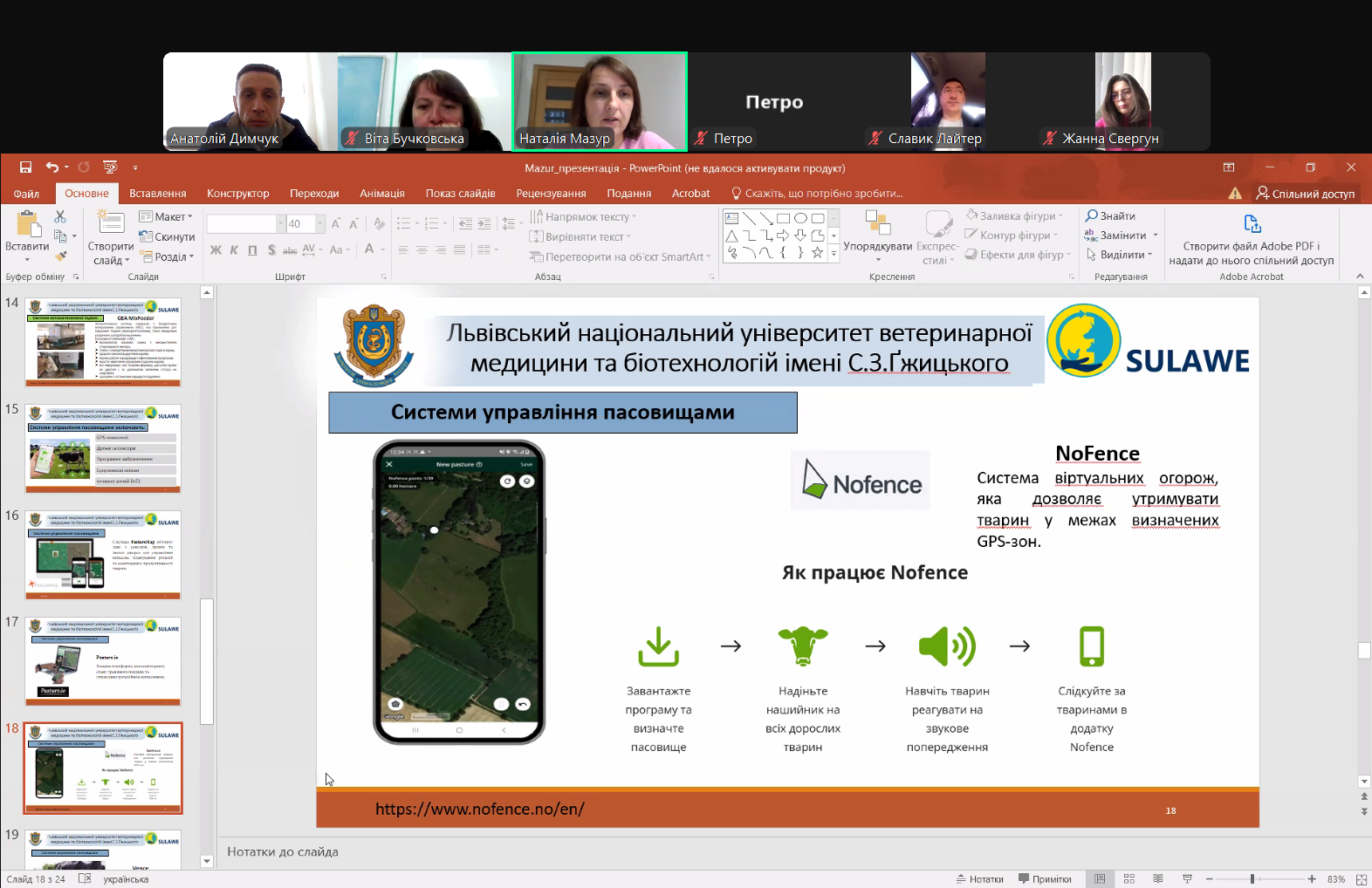1372x888 pixels.
Task: Open the Упорядкувати arrange tool
Action: coord(877,234)
